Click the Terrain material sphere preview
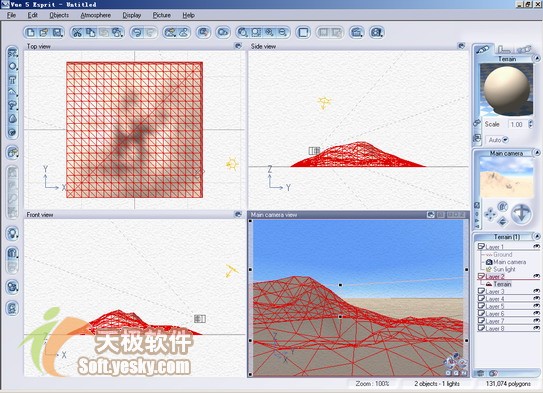This screenshot has height=393, width=543. coord(506,89)
